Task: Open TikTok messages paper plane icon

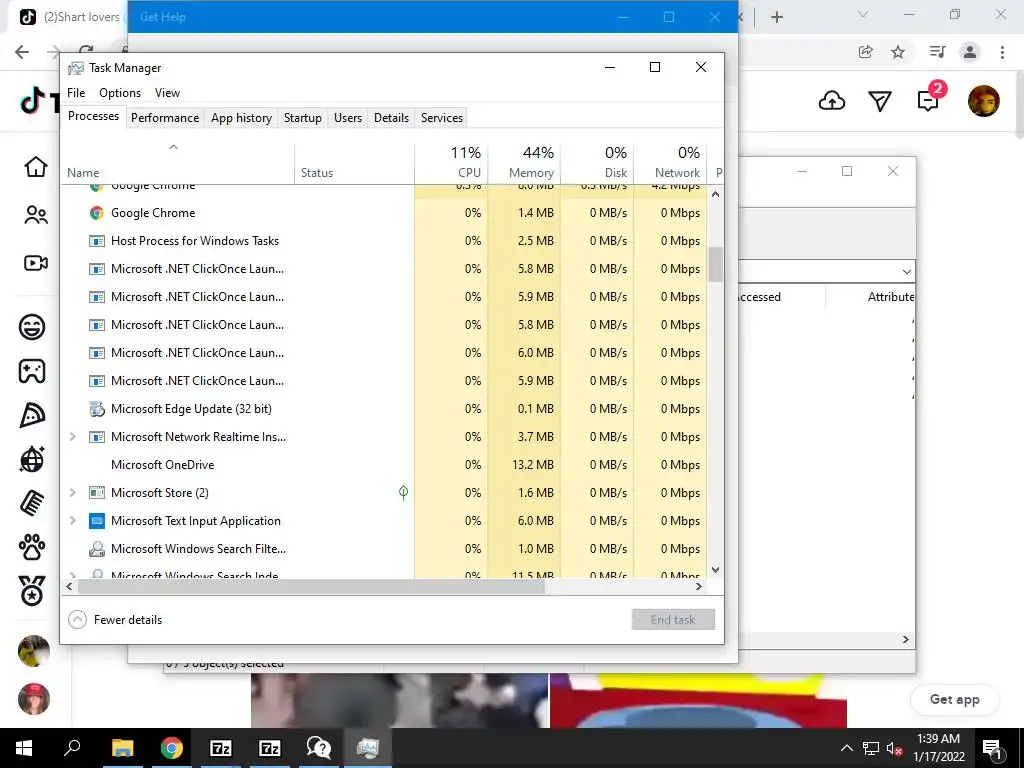Action: point(880,101)
